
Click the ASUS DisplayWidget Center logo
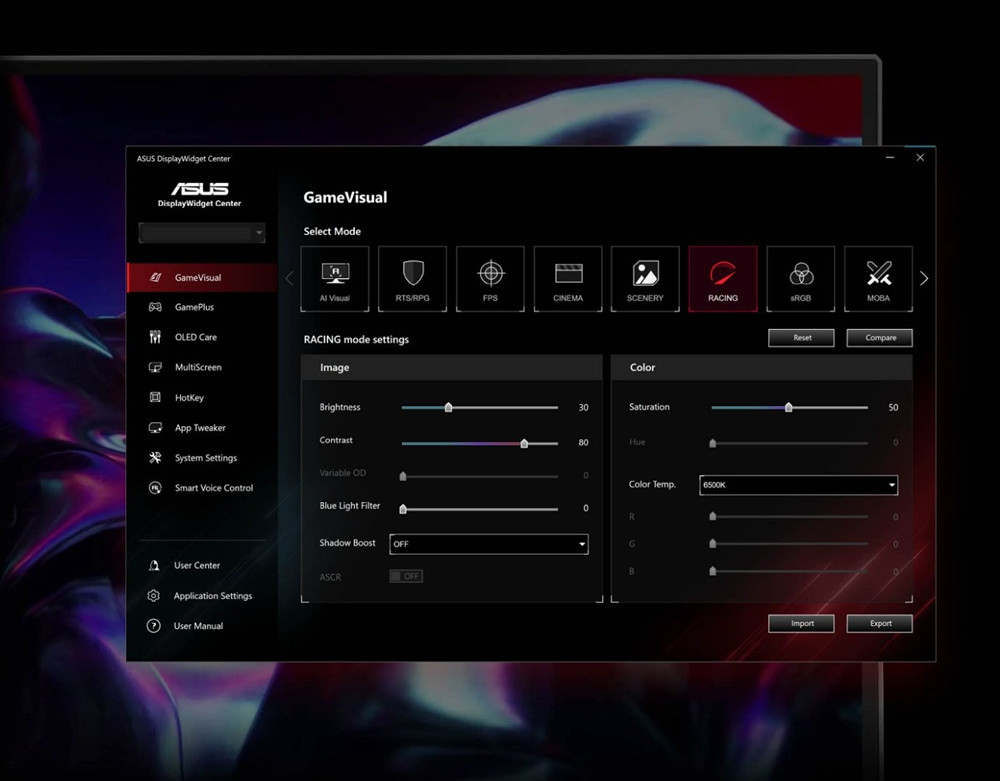(x=200, y=194)
